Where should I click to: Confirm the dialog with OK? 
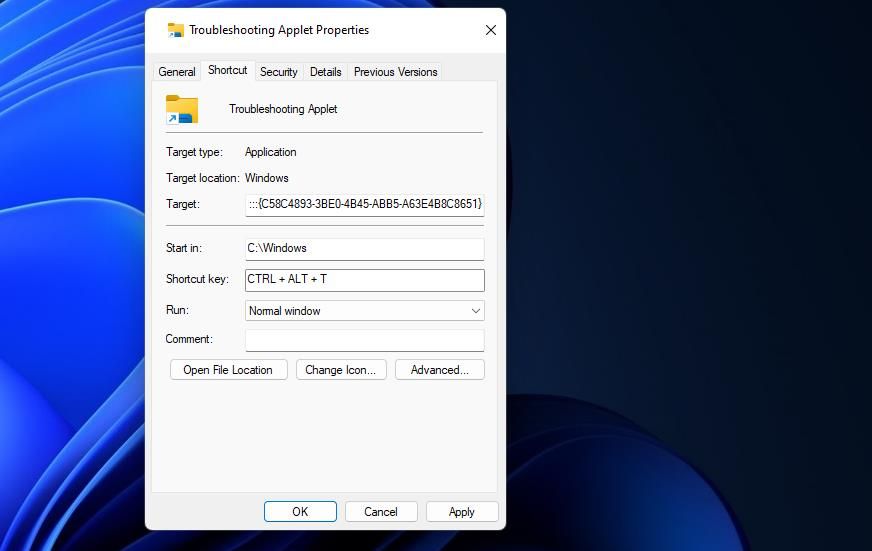pos(300,512)
